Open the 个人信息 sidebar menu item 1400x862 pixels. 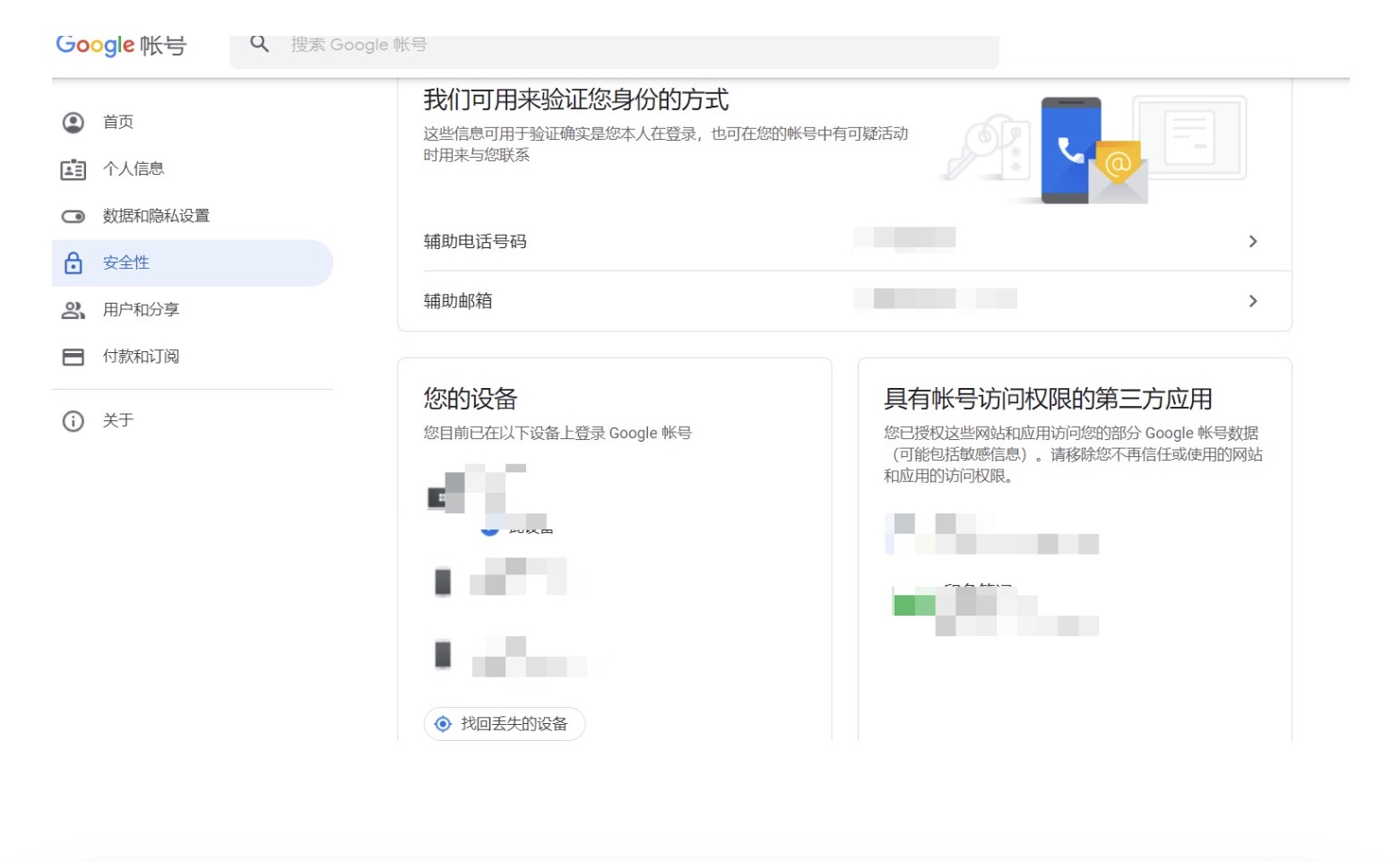pyautogui.click(x=192, y=168)
